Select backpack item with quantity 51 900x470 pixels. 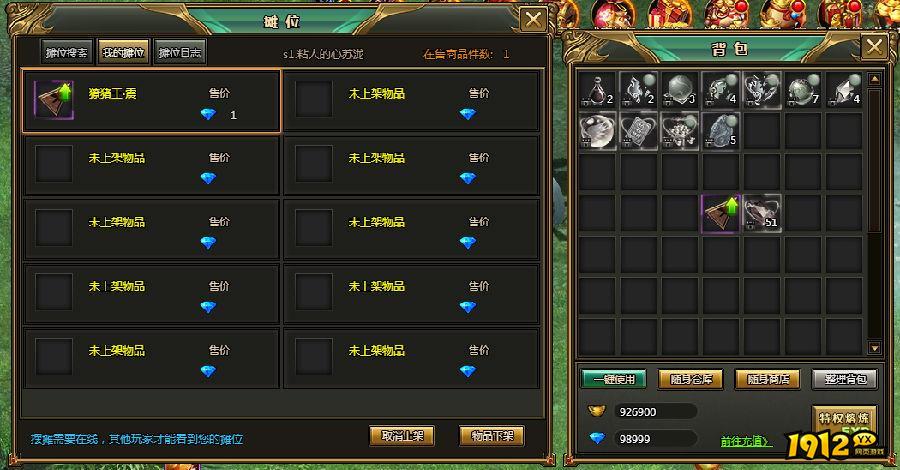click(762, 213)
